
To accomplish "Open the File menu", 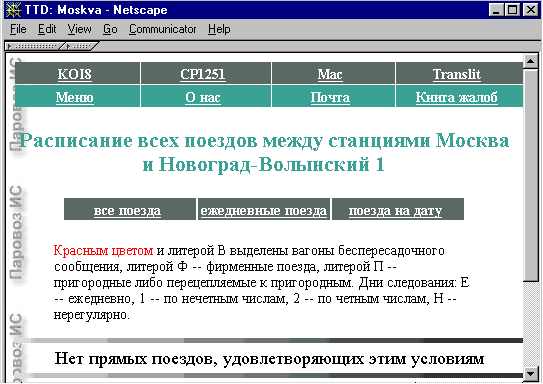I will point(18,29).
